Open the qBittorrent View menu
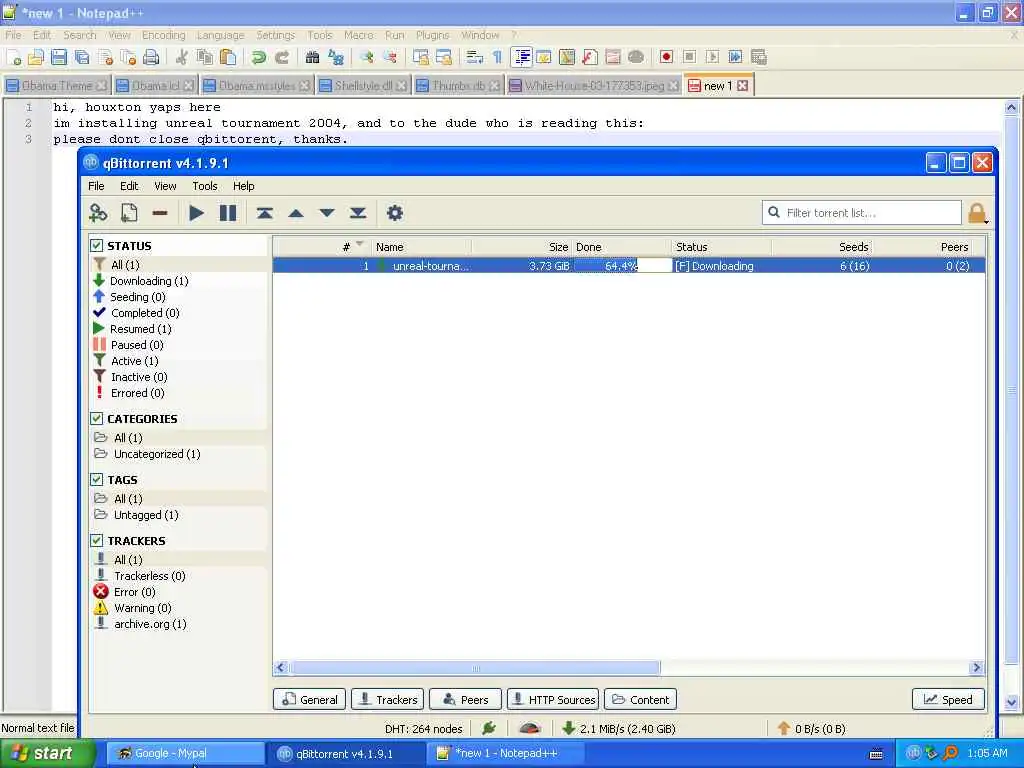 click(x=165, y=186)
